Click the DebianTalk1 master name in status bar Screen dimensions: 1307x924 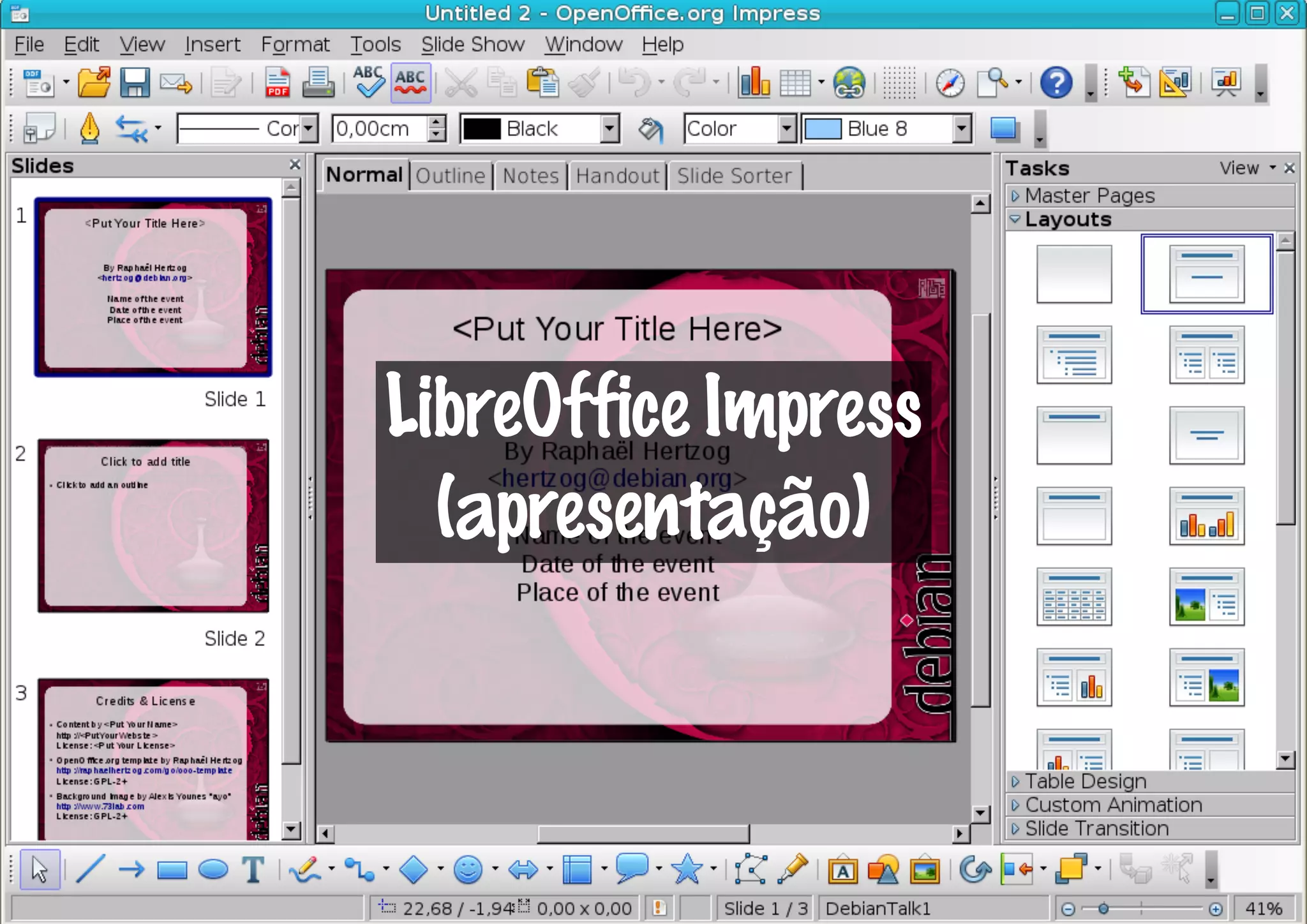point(878,908)
